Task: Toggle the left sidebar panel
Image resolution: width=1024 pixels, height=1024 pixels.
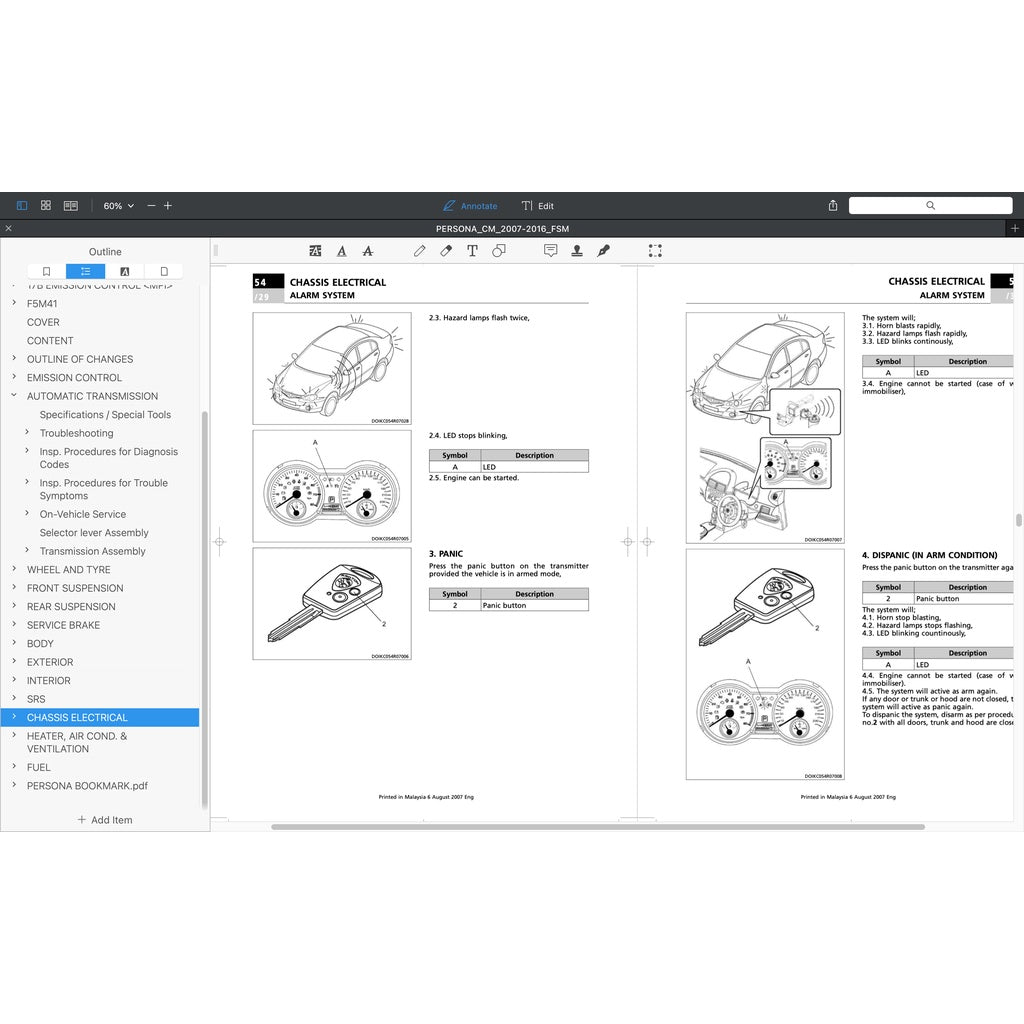Action: [x=22, y=206]
